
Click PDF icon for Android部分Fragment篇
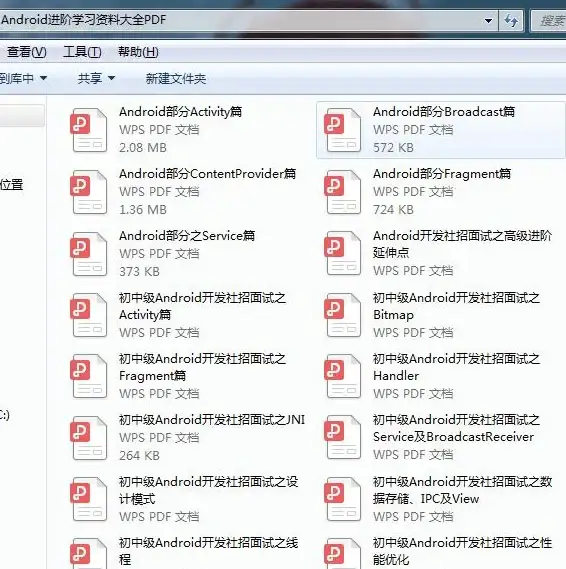point(343,192)
